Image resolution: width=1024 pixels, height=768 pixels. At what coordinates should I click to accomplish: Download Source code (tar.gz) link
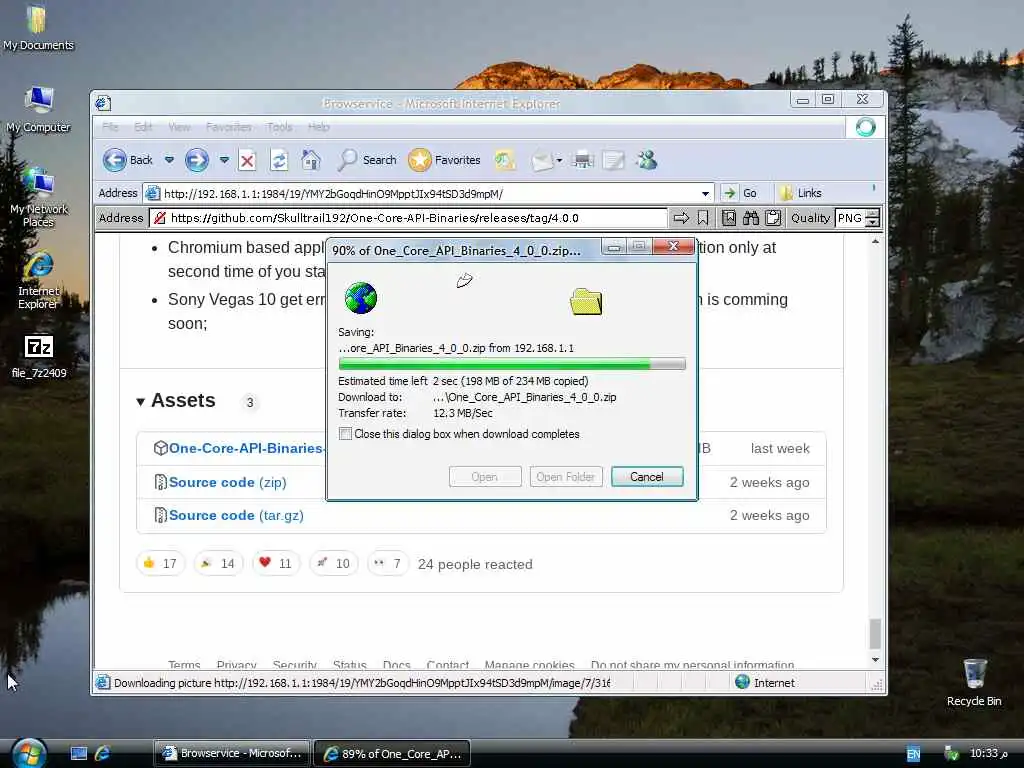point(236,515)
